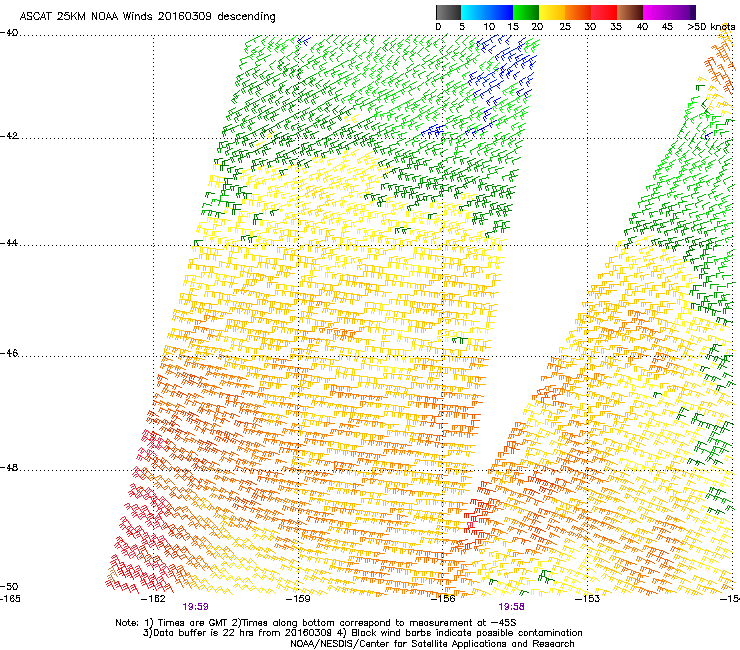This screenshot has height=650, width=740.
Task: Click the -165 longitude axis label
Action: pyautogui.click(x=10, y=599)
